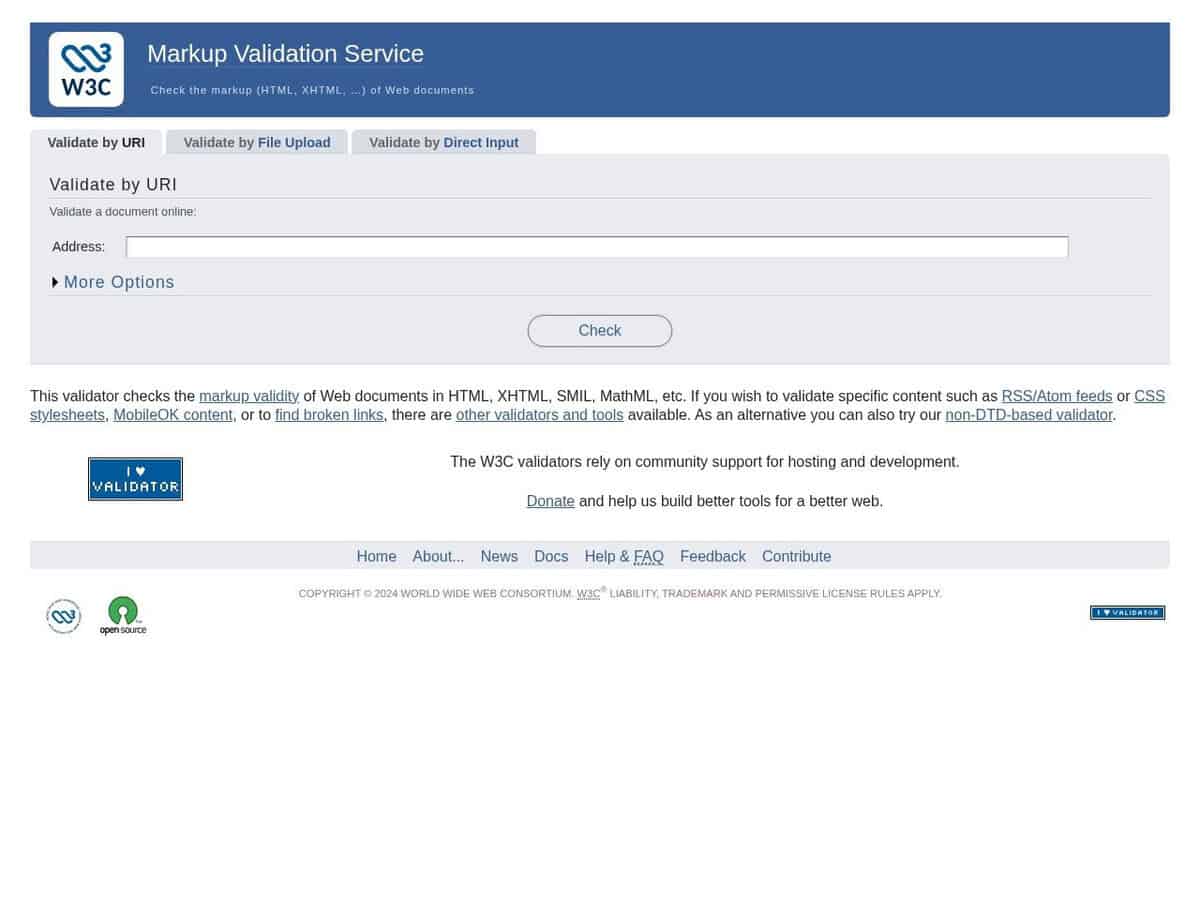Click the 'W3C validators rely on community support' text
Screen dimensions: 1200x900
pyautogui.click(x=705, y=462)
